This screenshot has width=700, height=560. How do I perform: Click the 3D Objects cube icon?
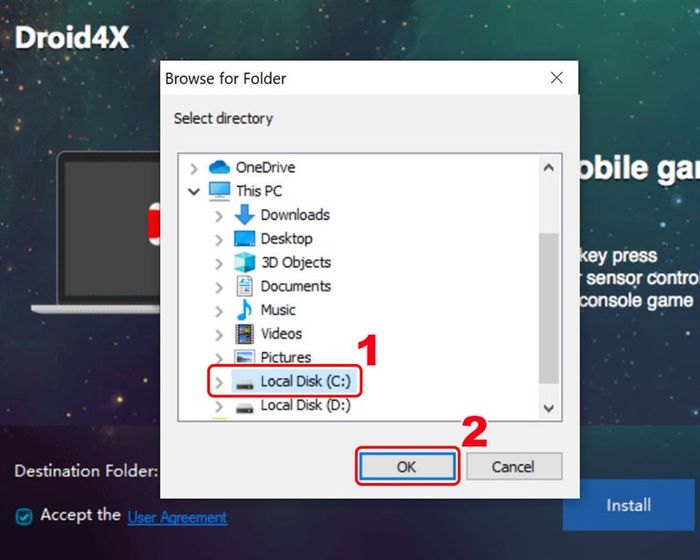pyautogui.click(x=245, y=262)
